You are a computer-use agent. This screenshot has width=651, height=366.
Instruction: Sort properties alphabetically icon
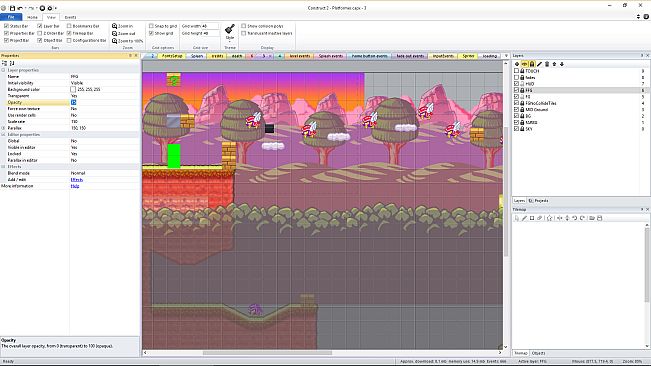(12, 63)
